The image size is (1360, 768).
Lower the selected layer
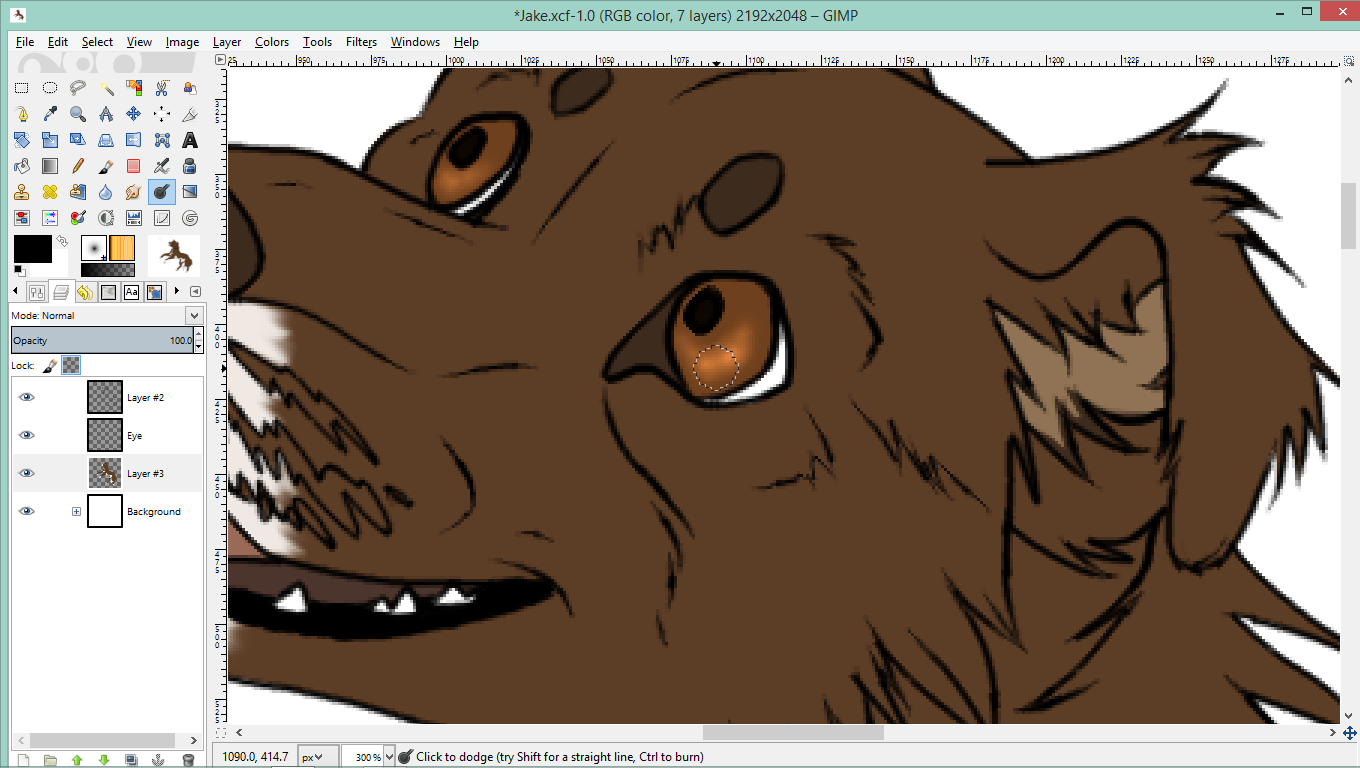[x=104, y=761]
